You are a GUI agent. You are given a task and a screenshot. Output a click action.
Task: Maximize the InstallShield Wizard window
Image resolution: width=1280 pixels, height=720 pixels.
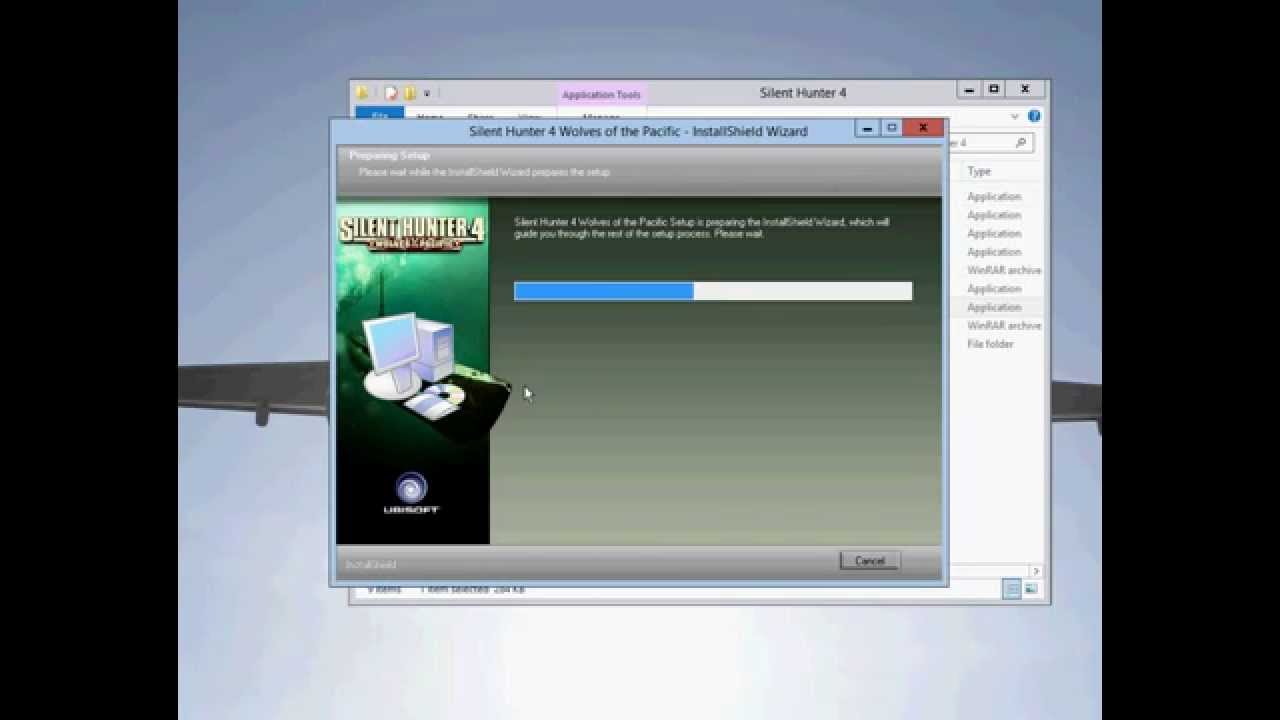coord(891,128)
